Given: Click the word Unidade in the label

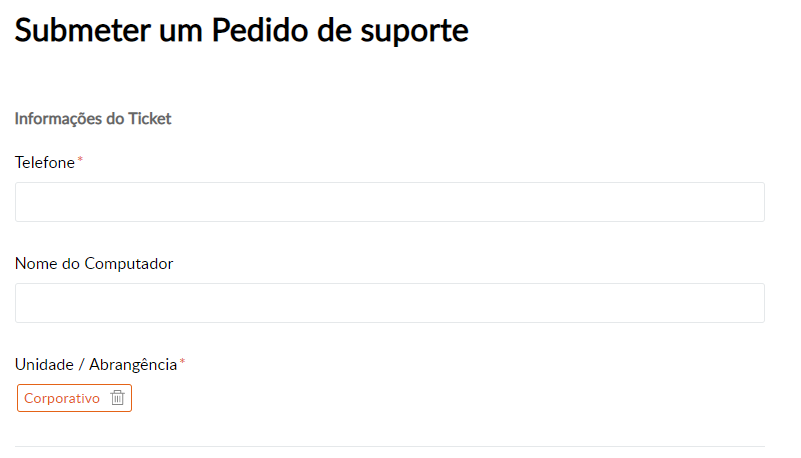Looking at the screenshot, I should pyautogui.click(x=43, y=364).
